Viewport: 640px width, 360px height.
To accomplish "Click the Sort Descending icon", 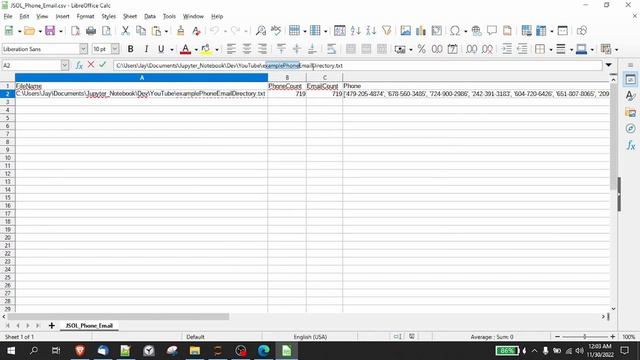I will point(371,31).
